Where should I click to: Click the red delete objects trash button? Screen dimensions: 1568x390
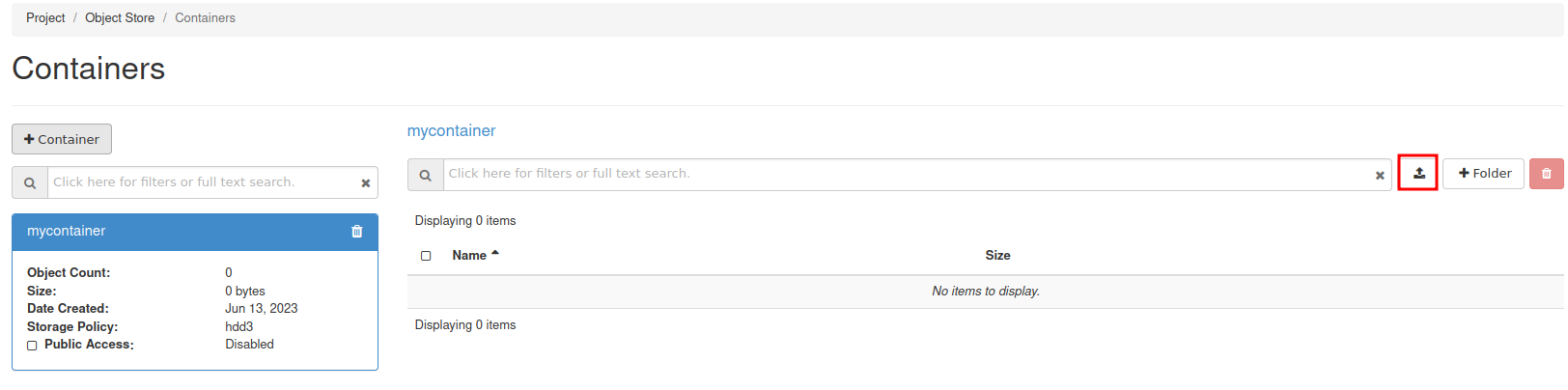1546,174
